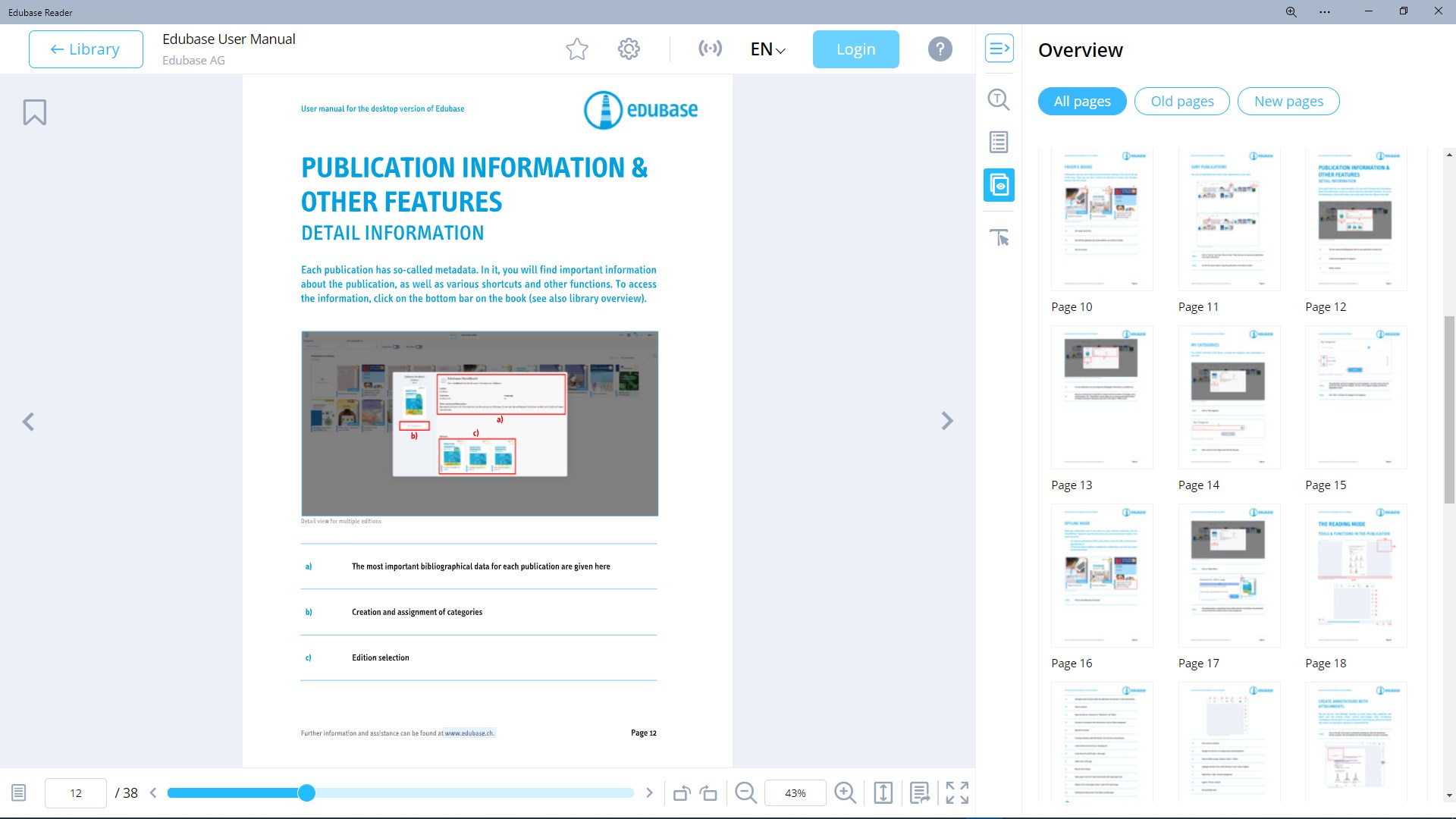Go to previous page with left chevron
1456x819 pixels.
tap(28, 422)
